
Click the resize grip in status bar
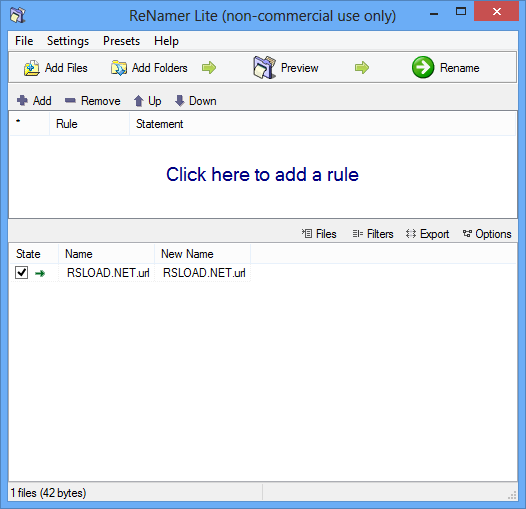click(x=512, y=495)
